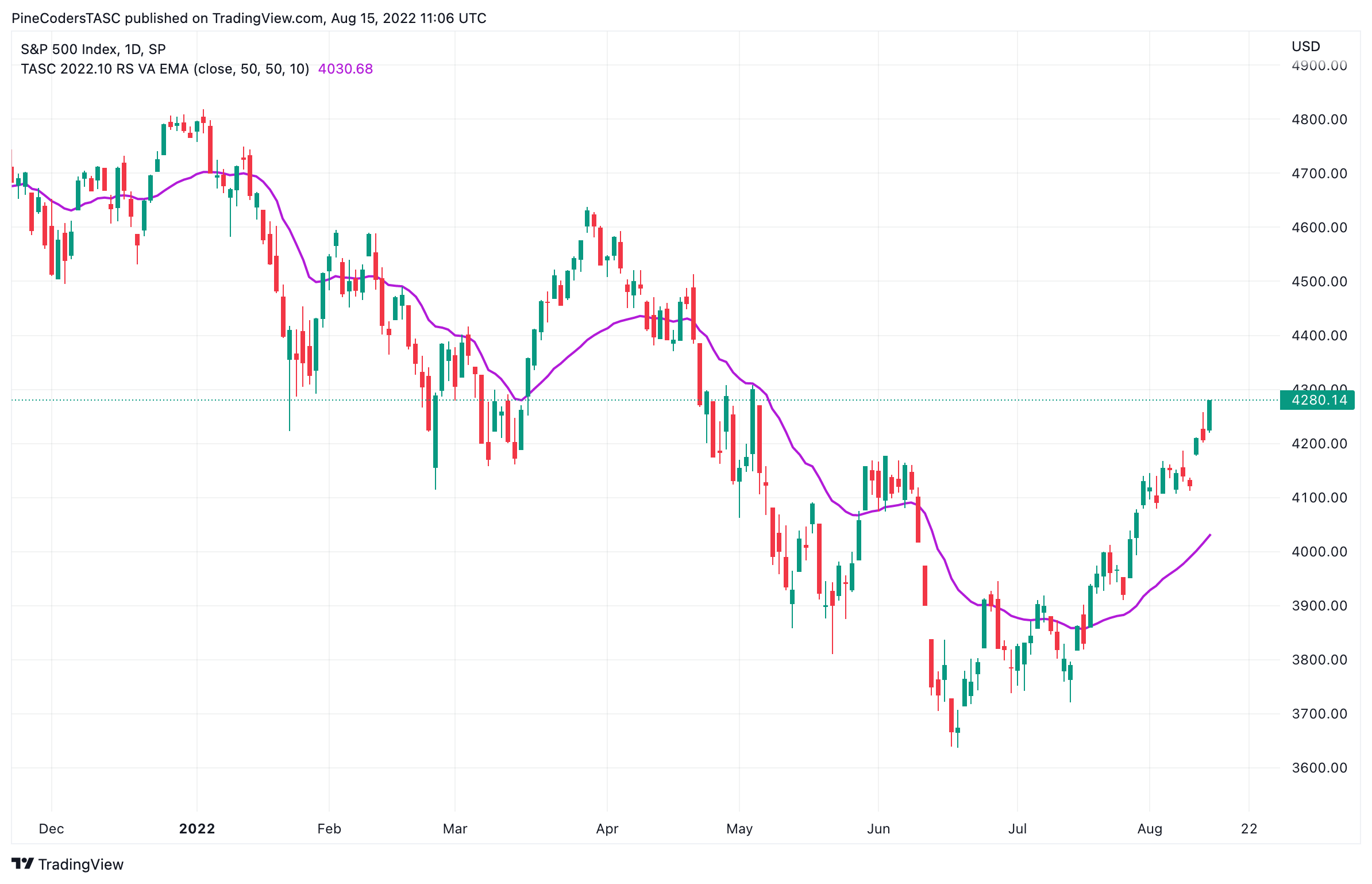
Task: Click the Apr label on time axis
Action: click(x=607, y=829)
